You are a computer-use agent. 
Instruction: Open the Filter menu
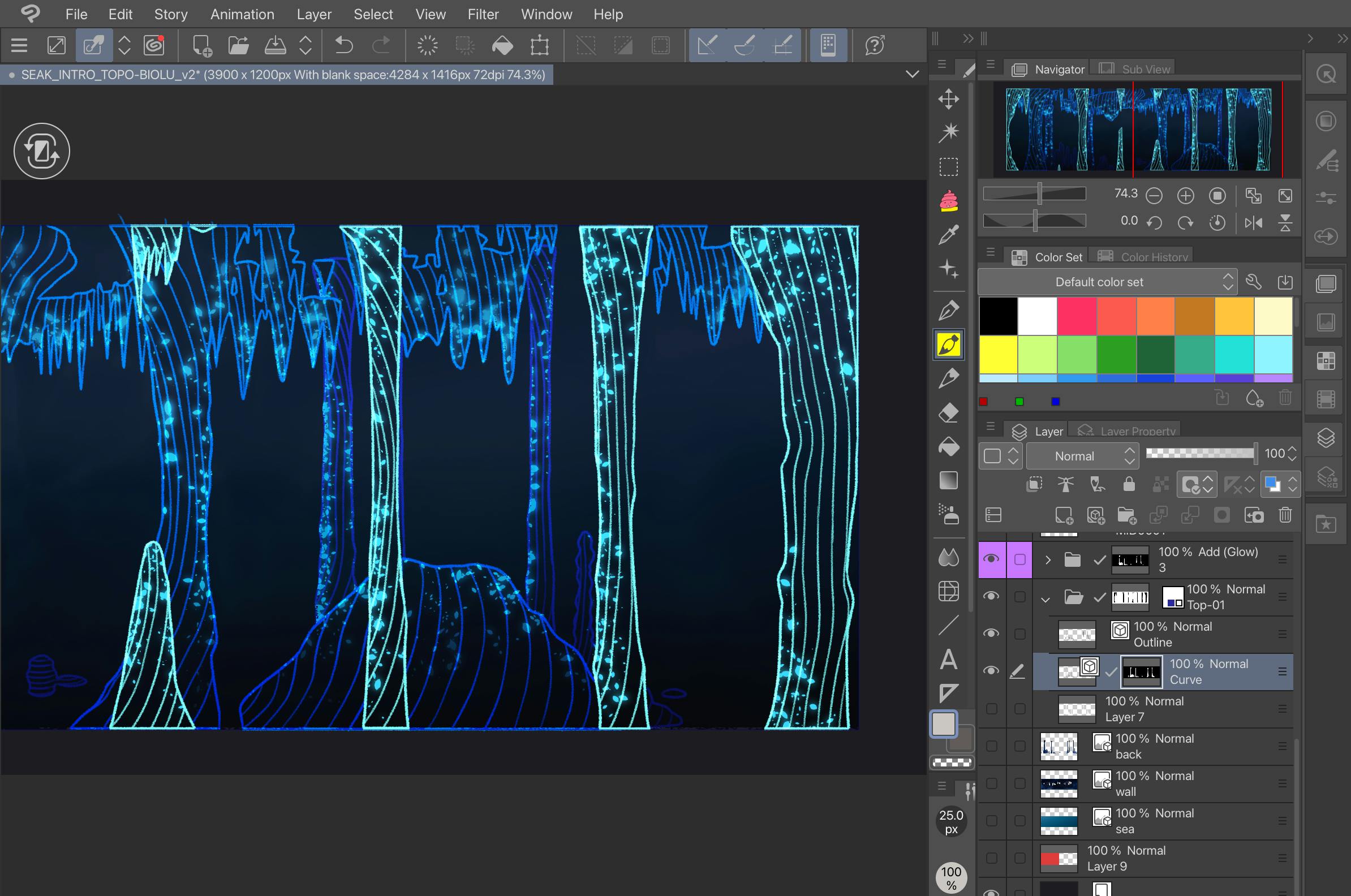tap(483, 14)
